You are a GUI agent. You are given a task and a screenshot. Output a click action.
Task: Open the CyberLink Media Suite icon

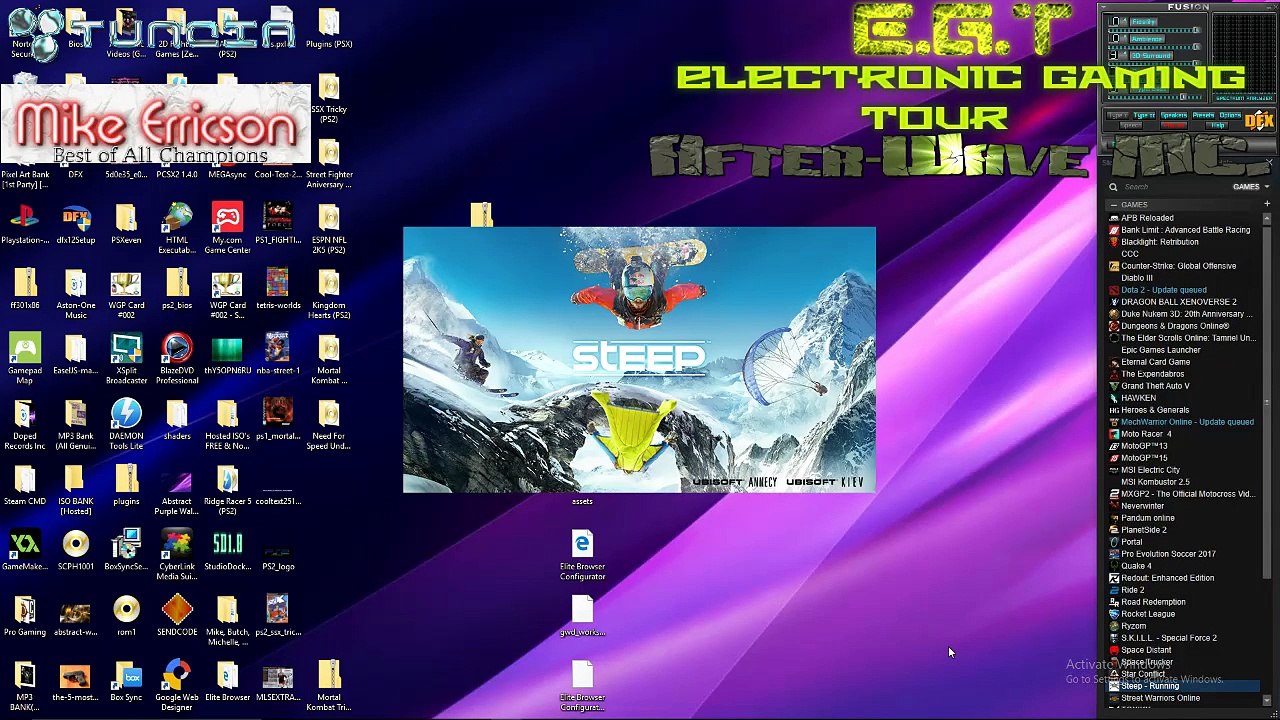click(177, 553)
